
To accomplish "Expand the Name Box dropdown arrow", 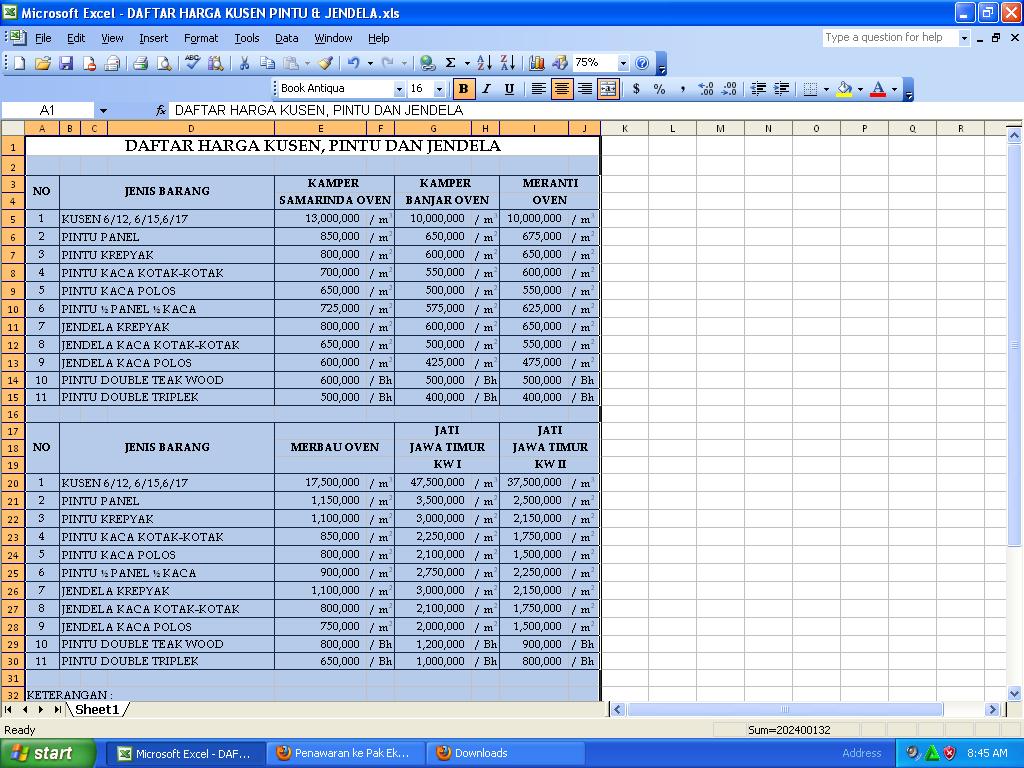I will 103,111.
